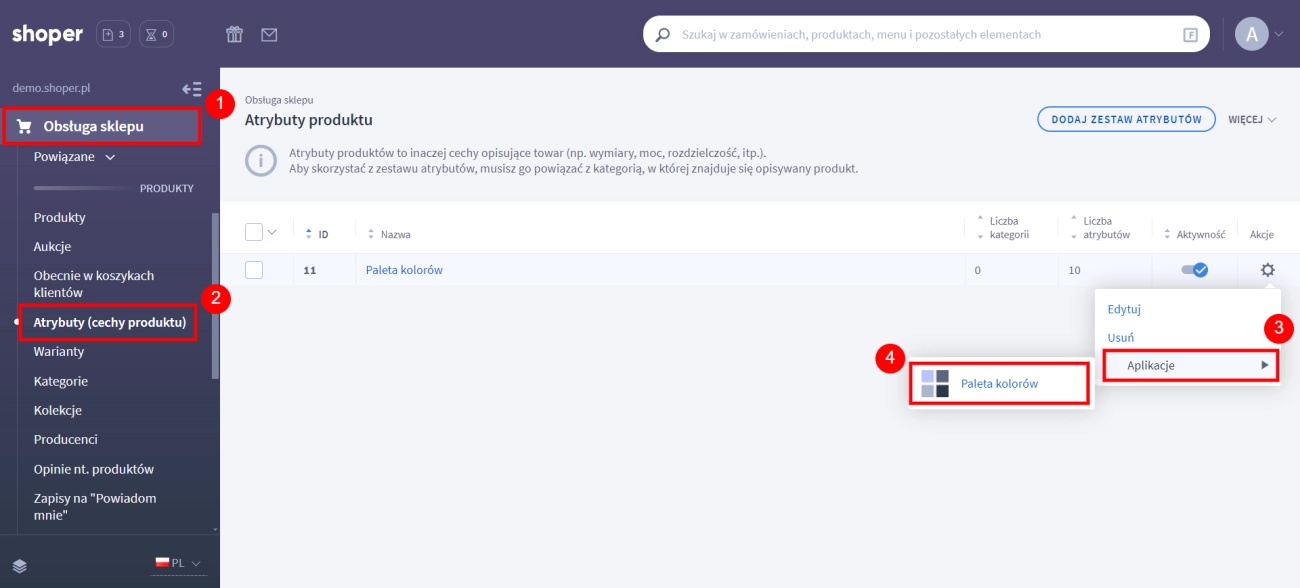Open the PL language selector
Image resolution: width=1300 pixels, height=588 pixels.
(x=177, y=563)
